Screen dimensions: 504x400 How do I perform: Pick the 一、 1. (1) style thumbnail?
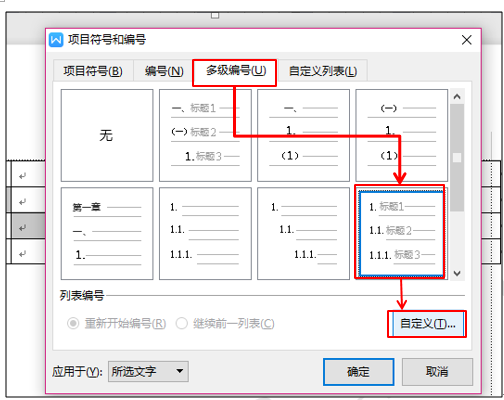click(303, 135)
